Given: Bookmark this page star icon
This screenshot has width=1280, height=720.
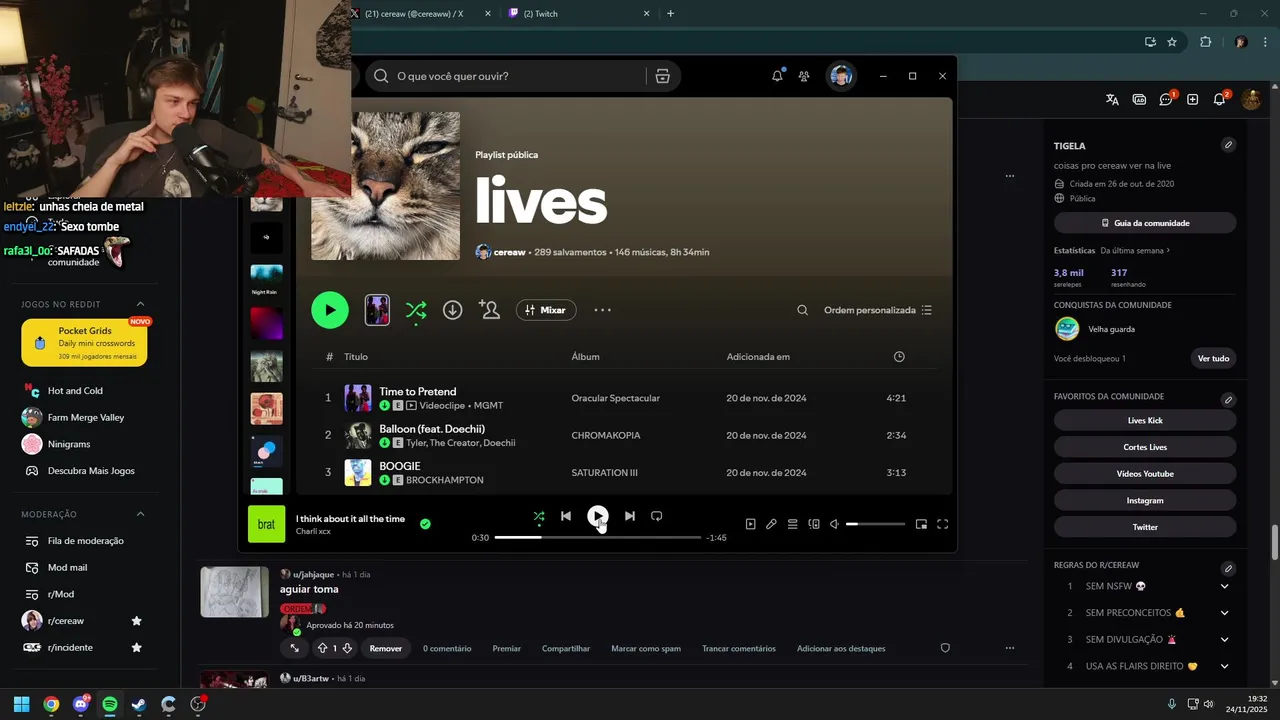Looking at the screenshot, I should 1172,42.
